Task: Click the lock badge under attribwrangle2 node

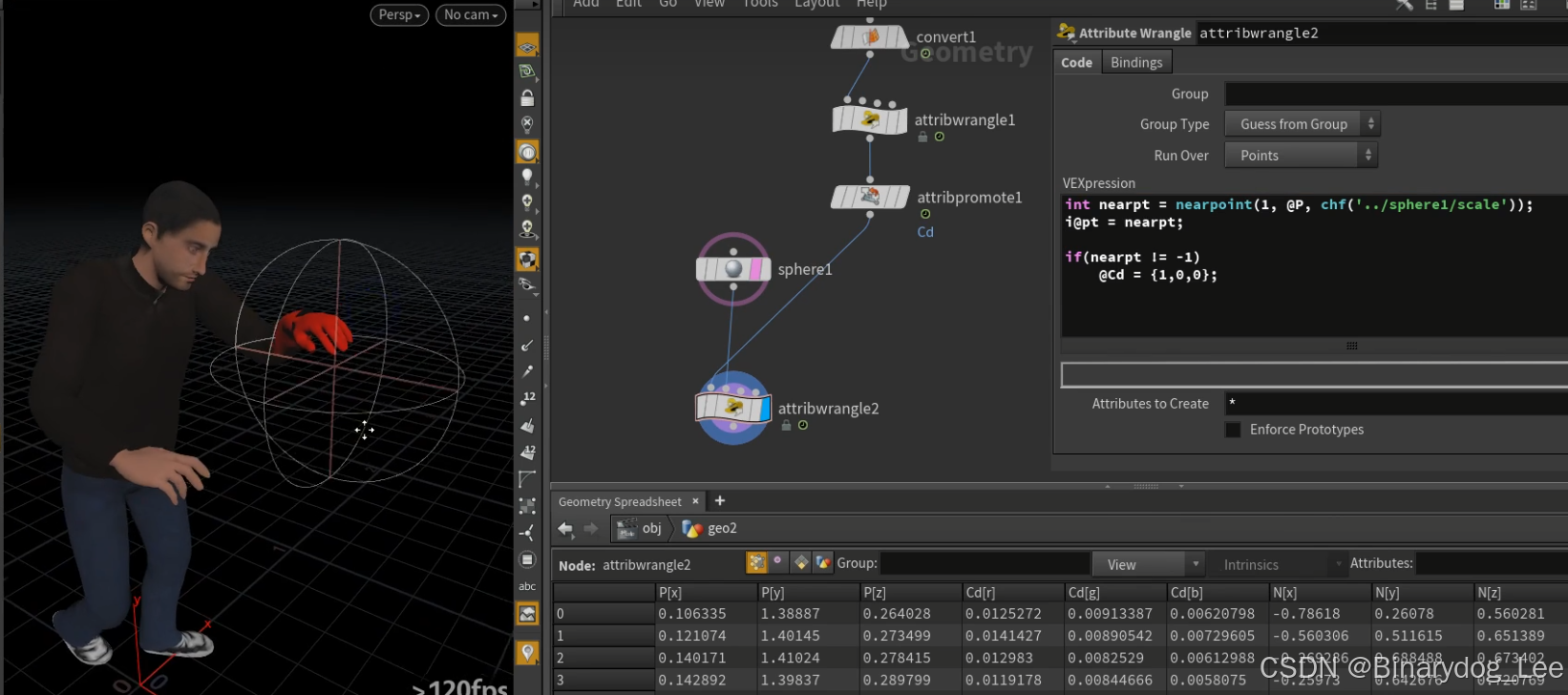Action: 786,426
